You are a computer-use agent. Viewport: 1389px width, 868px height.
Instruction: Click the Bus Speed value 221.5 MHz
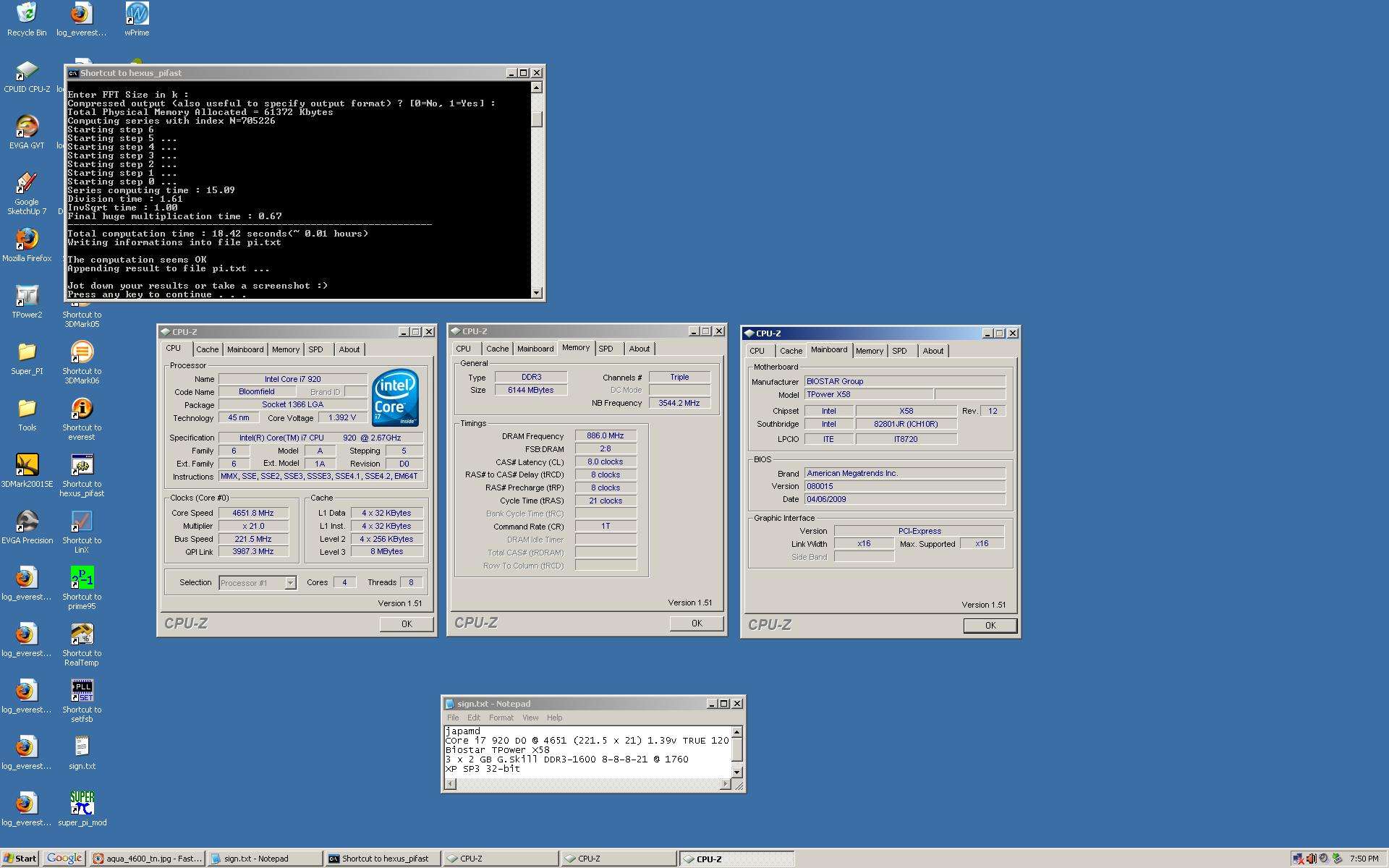click(253, 539)
